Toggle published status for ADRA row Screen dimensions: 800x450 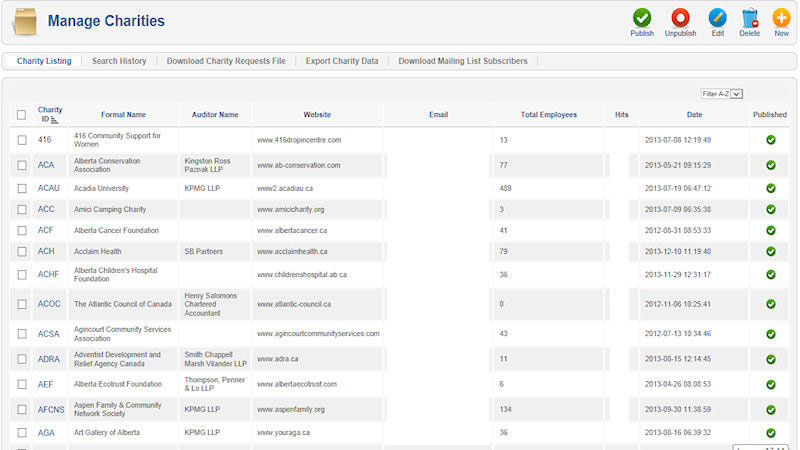coord(770,359)
